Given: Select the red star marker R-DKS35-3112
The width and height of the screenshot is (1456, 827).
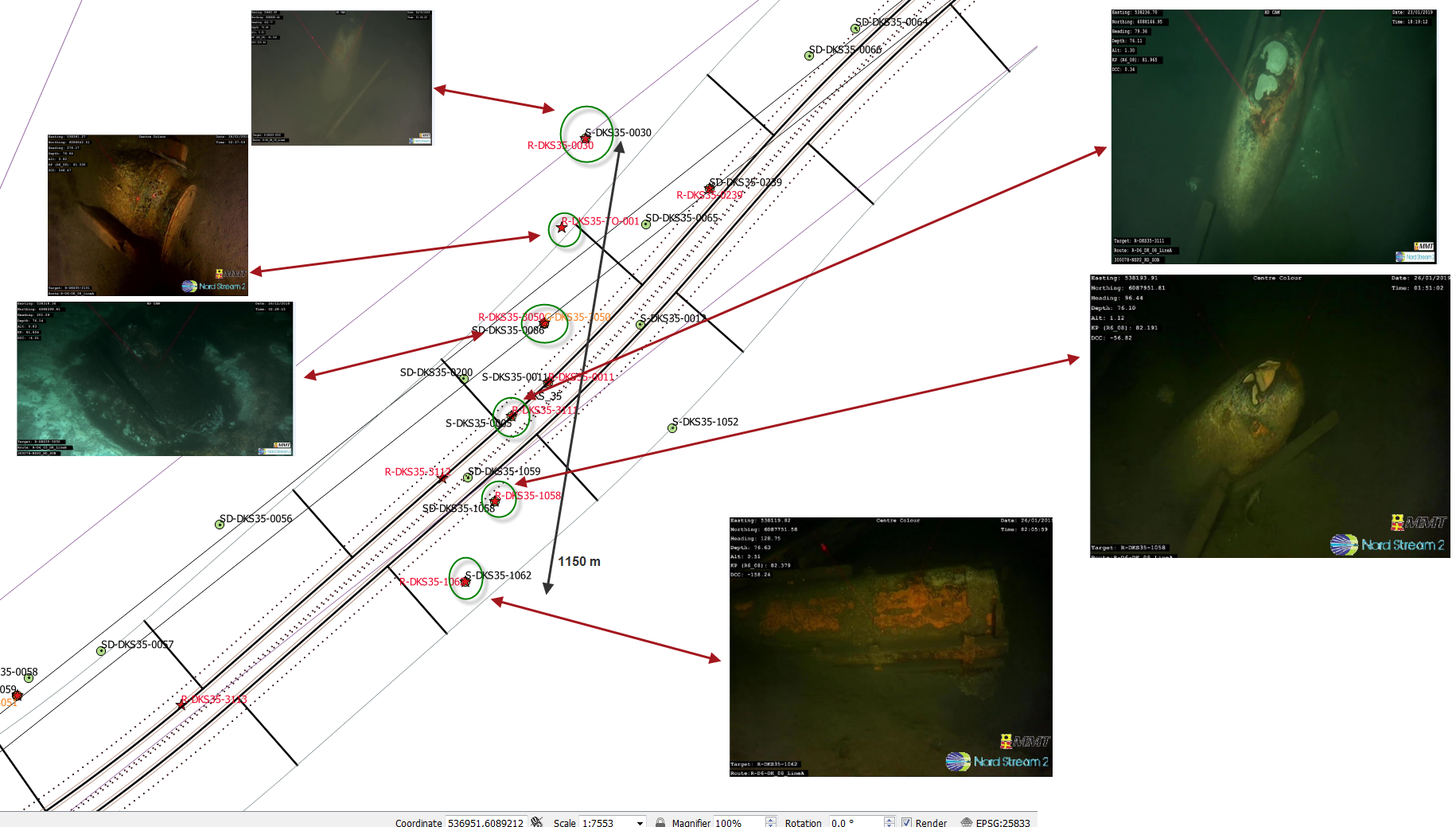Looking at the screenshot, I should [442, 478].
